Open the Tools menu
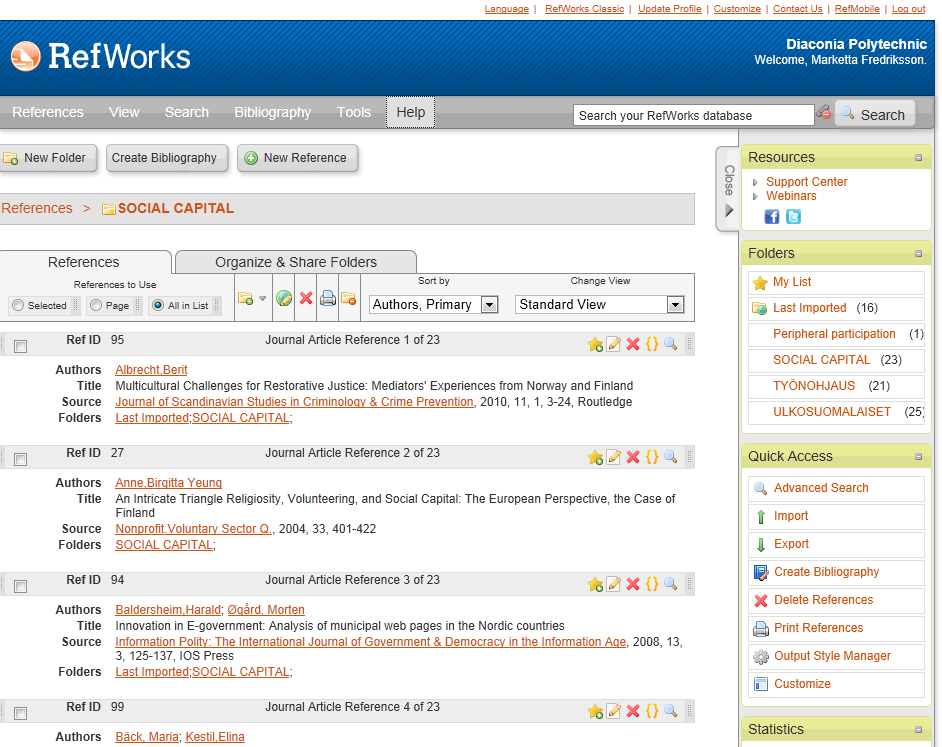 point(354,112)
